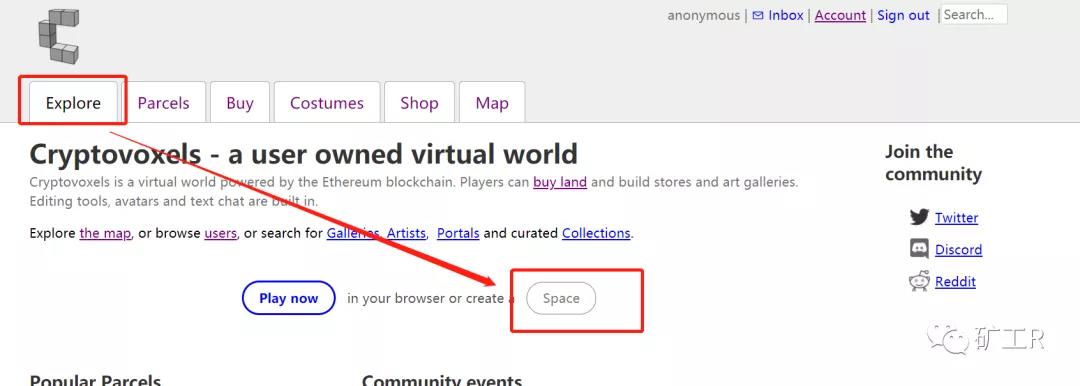Click the Join the community heading
Screen dimensions: 1080x386
coord(933,163)
